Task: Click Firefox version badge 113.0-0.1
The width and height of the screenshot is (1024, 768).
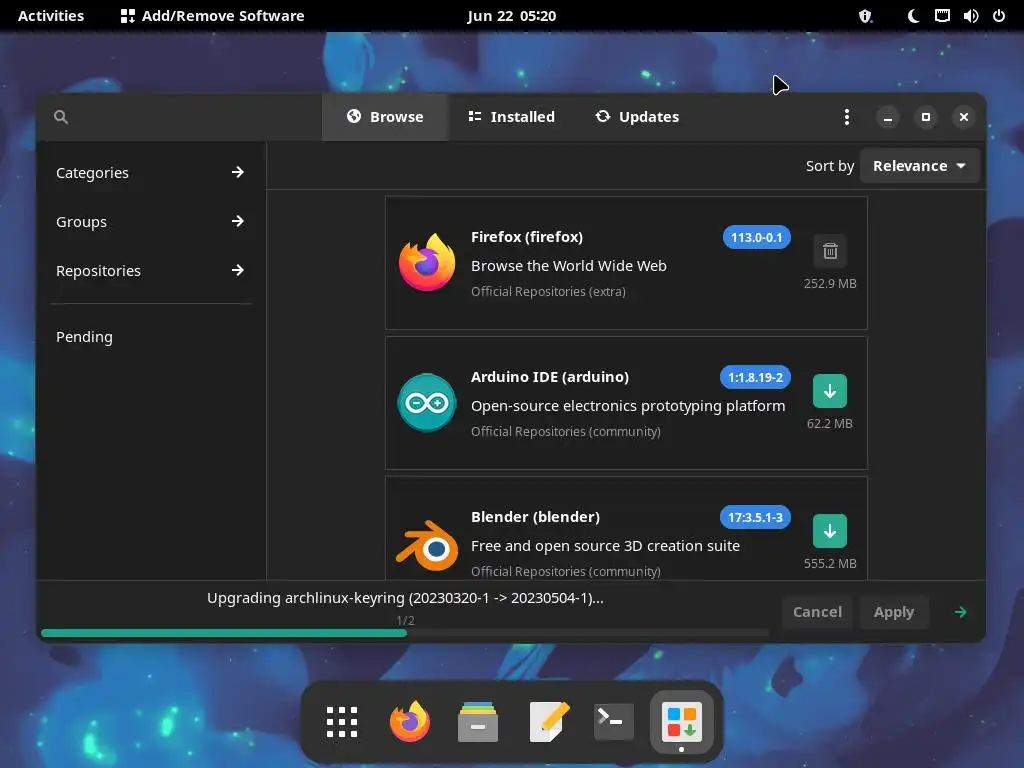Action: (x=756, y=237)
